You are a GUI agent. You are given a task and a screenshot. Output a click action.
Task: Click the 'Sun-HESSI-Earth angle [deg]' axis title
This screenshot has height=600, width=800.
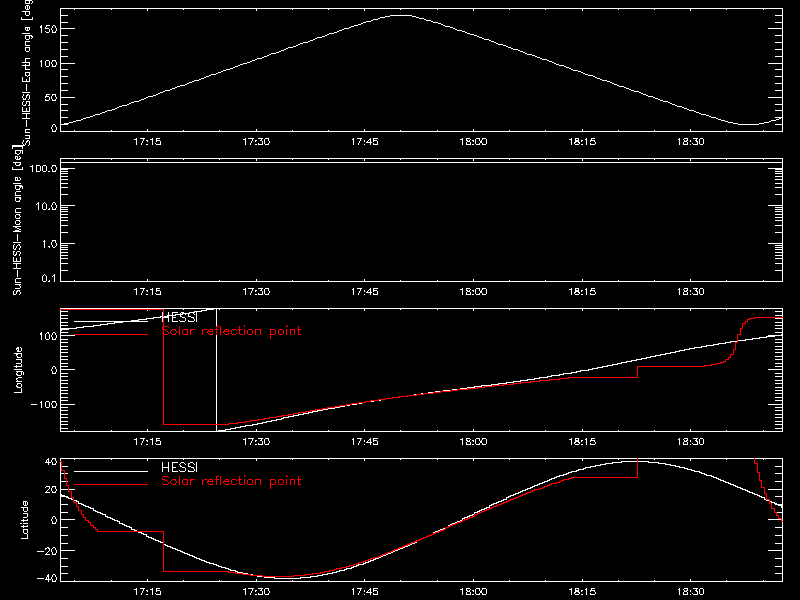[27, 71]
